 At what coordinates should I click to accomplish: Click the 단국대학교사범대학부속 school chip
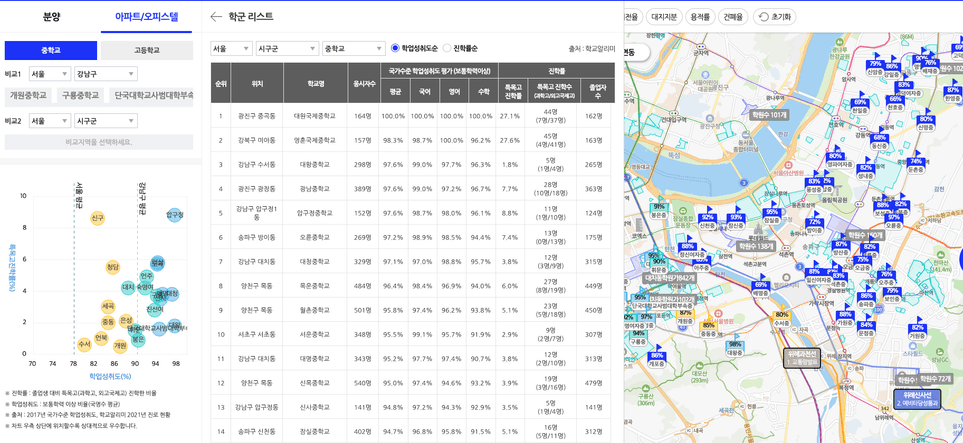[152, 96]
